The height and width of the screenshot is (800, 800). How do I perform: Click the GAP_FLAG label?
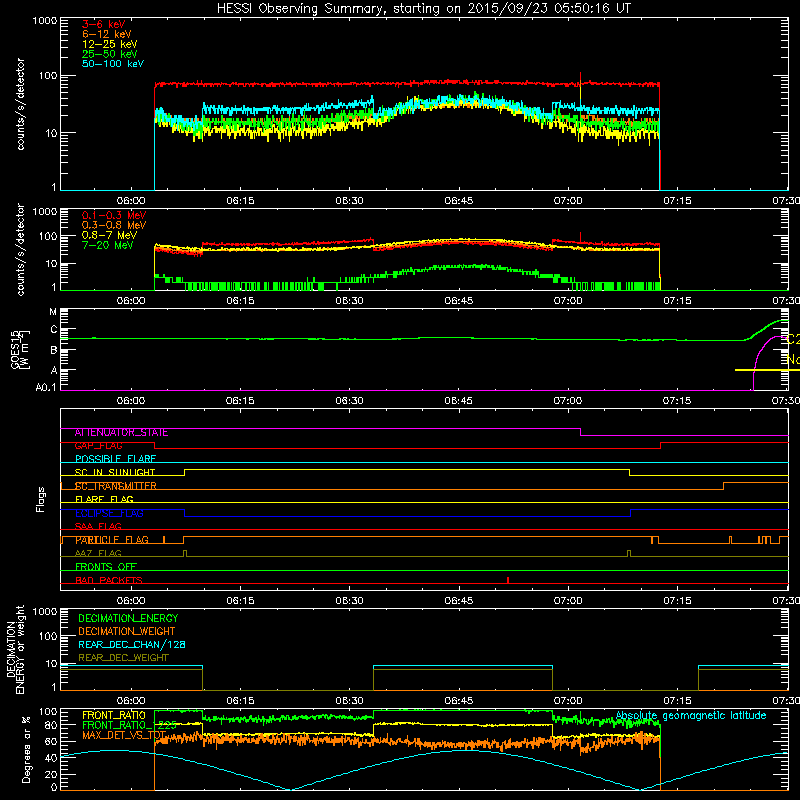(99, 446)
